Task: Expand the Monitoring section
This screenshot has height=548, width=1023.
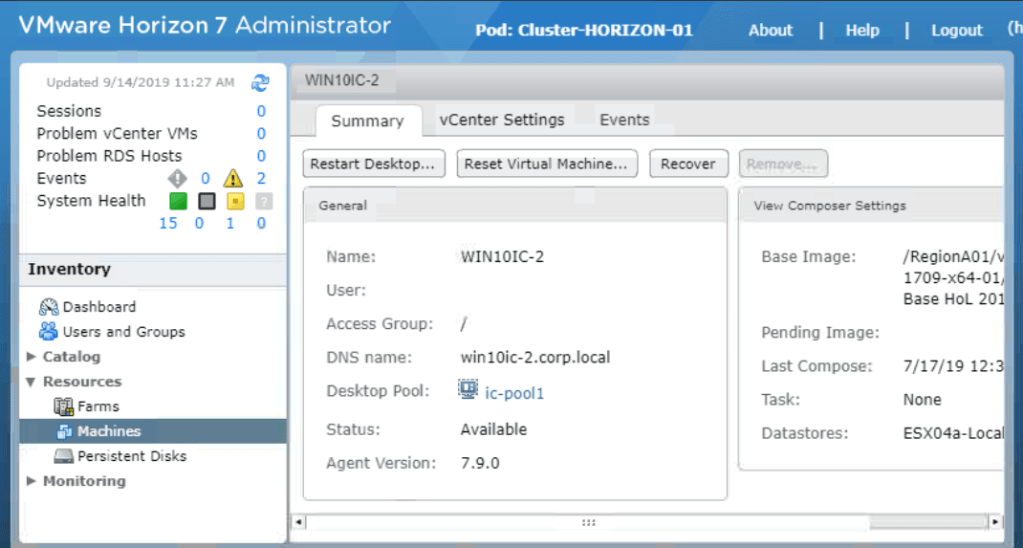Action: coord(32,482)
